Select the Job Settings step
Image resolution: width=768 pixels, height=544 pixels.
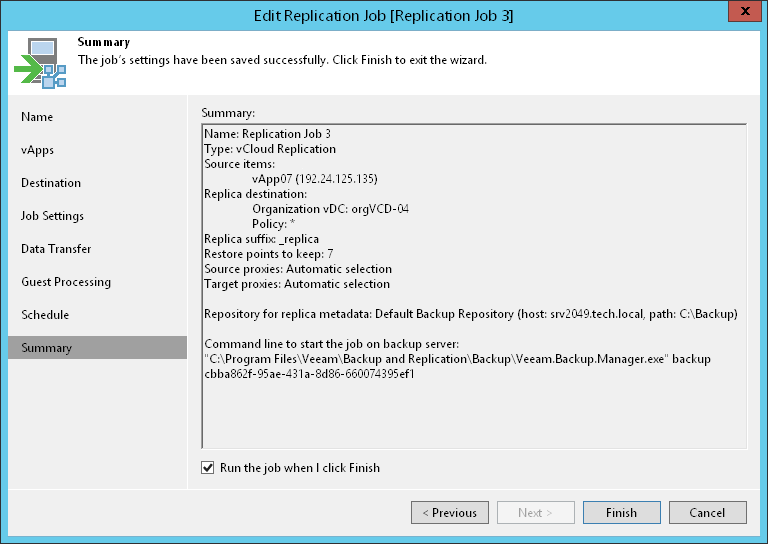52,216
